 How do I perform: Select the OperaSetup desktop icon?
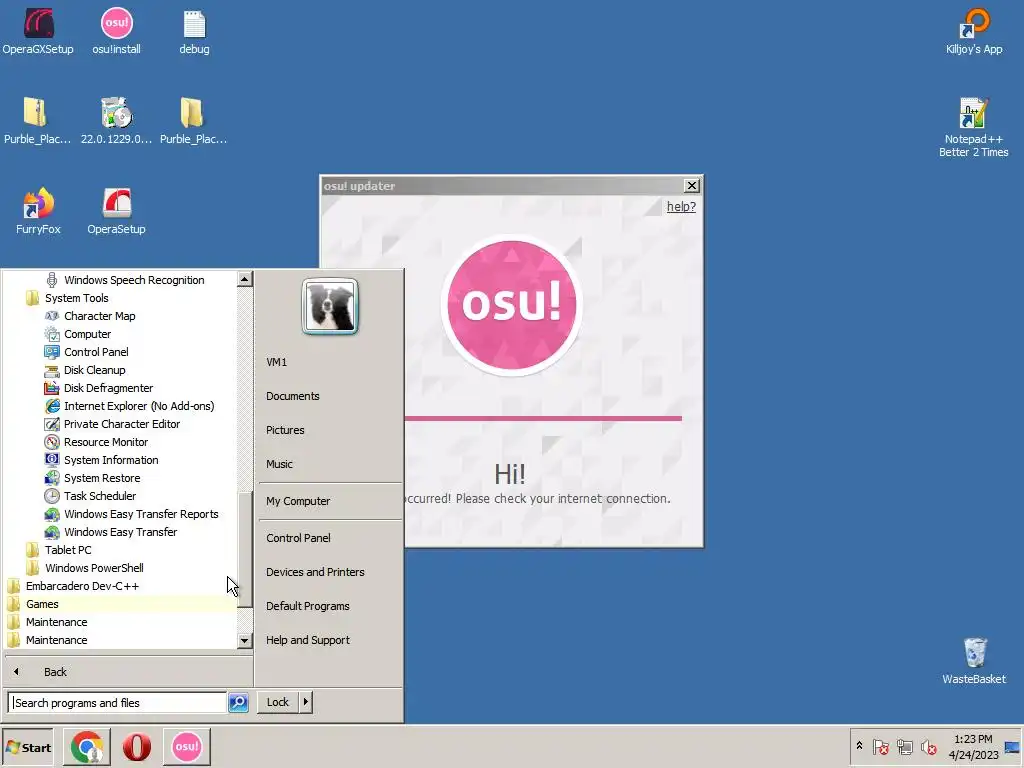(116, 211)
